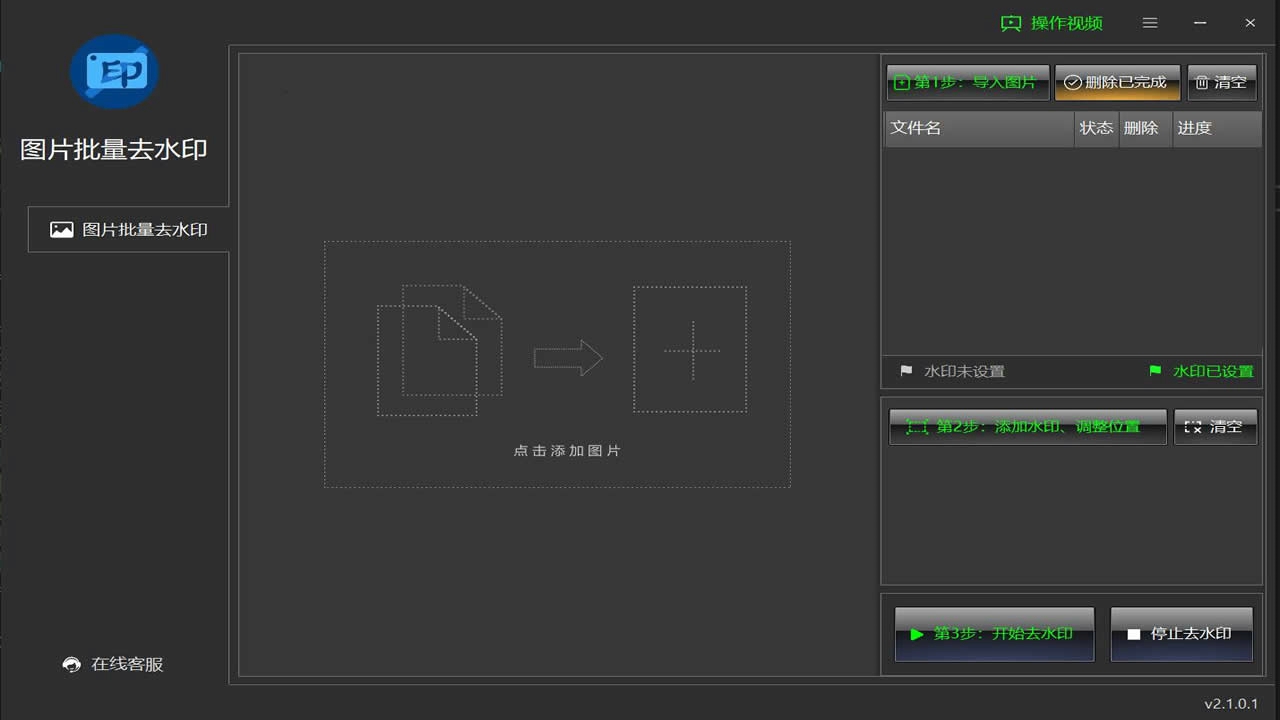
Task: Click the 删除 column header
Action: (1141, 128)
